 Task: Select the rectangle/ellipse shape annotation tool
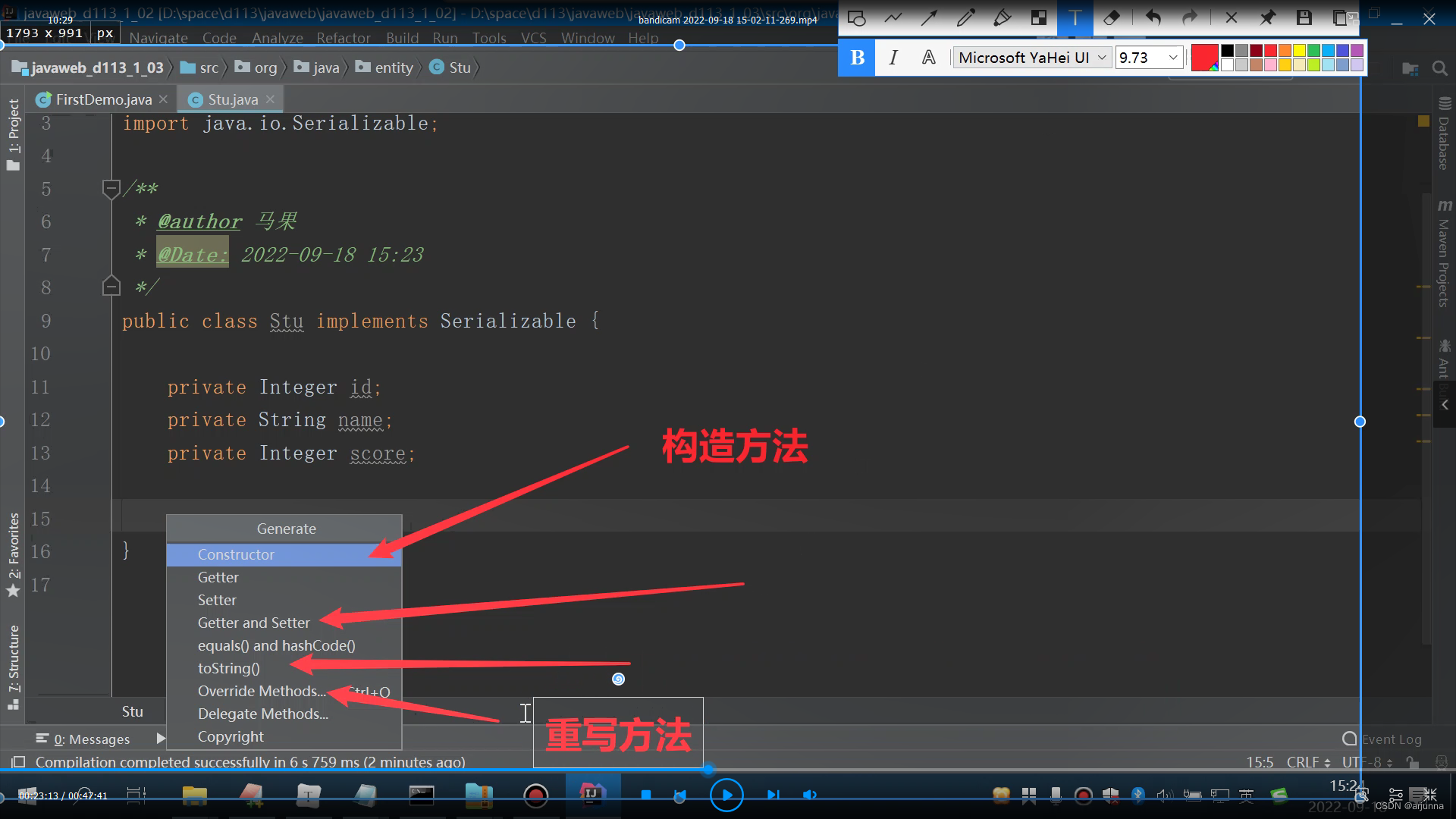(856, 18)
